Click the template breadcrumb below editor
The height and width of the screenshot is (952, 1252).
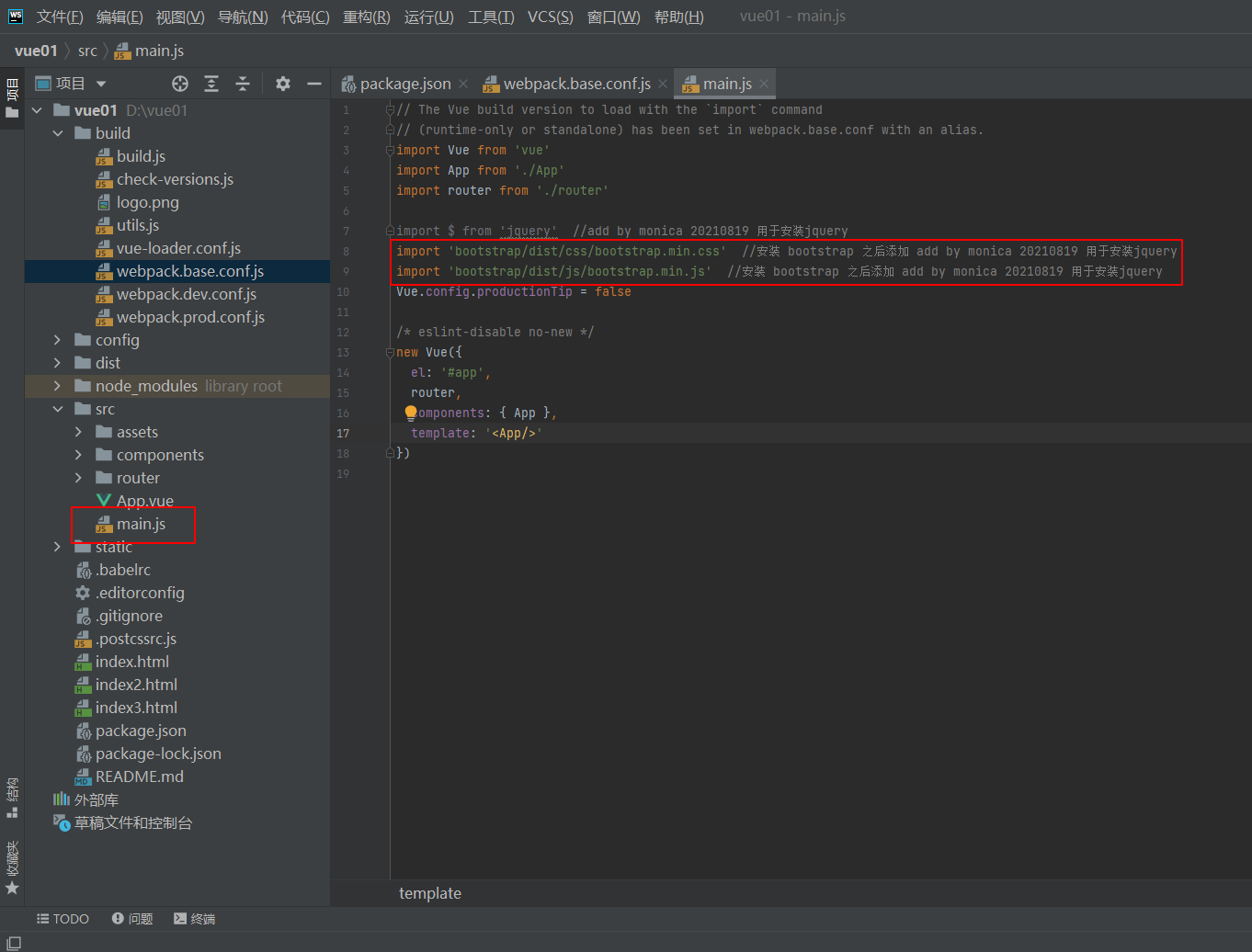(x=430, y=893)
